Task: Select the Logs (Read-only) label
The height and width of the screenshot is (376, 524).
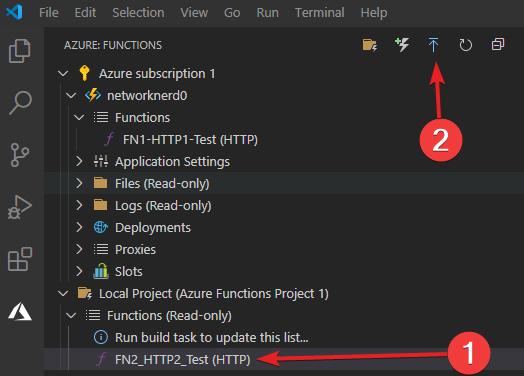Action: point(163,206)
